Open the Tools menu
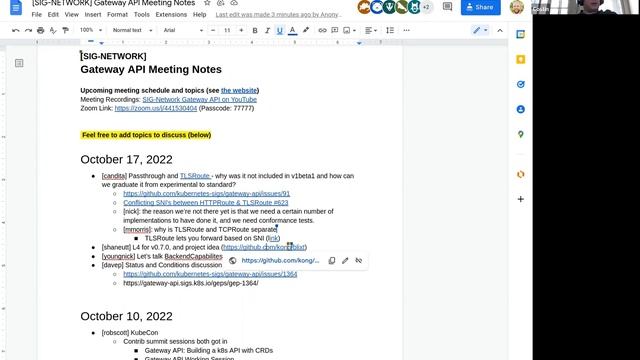The width and height of the screenshot is (640, 360). pos(142,14)
